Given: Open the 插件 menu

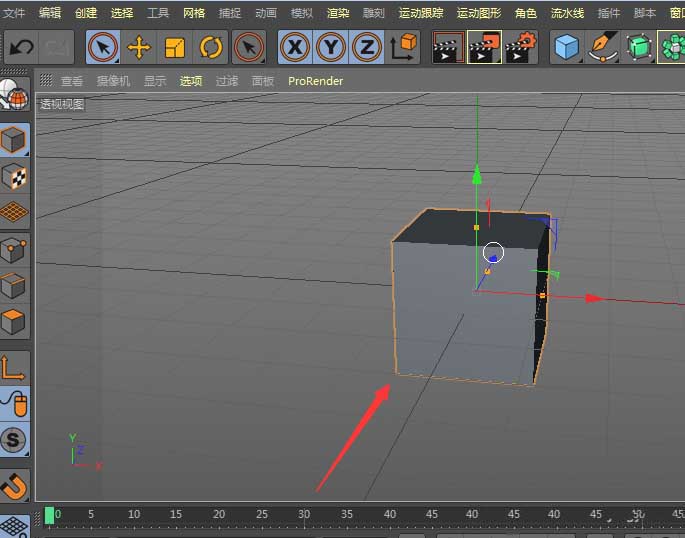Looking at the screenshot, I should [x=609, y=13].
